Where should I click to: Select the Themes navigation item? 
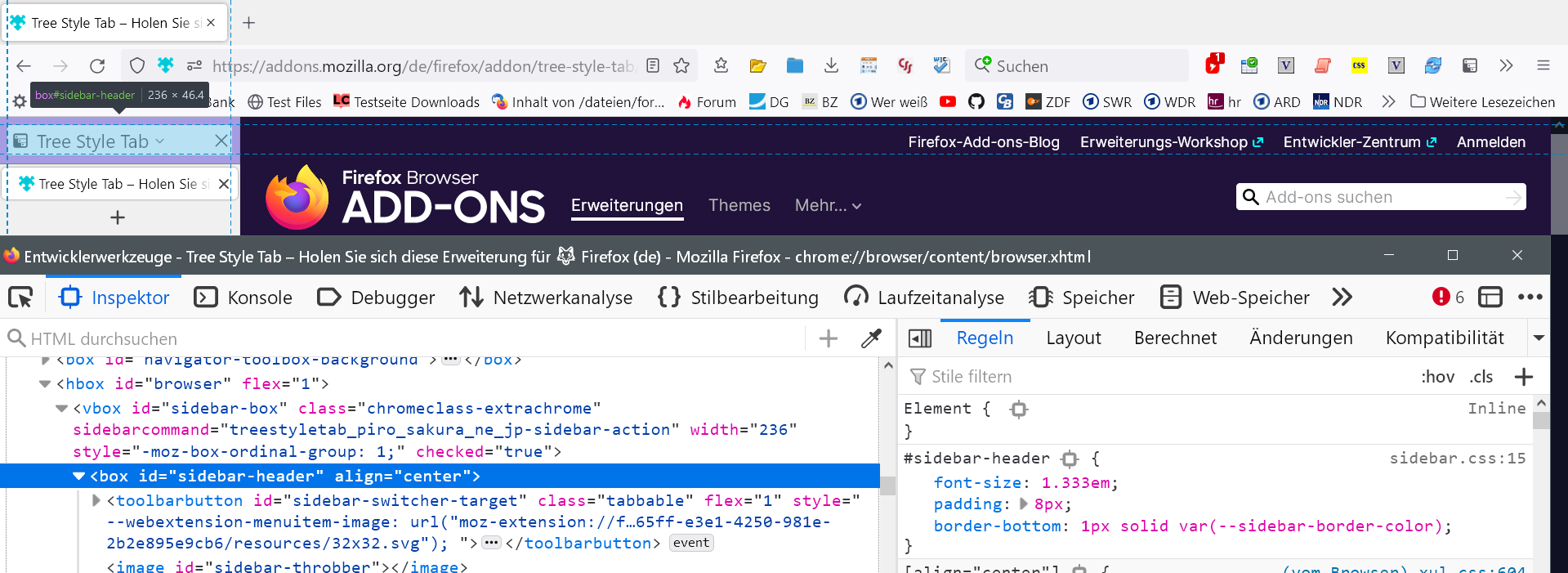pos(739,205)
